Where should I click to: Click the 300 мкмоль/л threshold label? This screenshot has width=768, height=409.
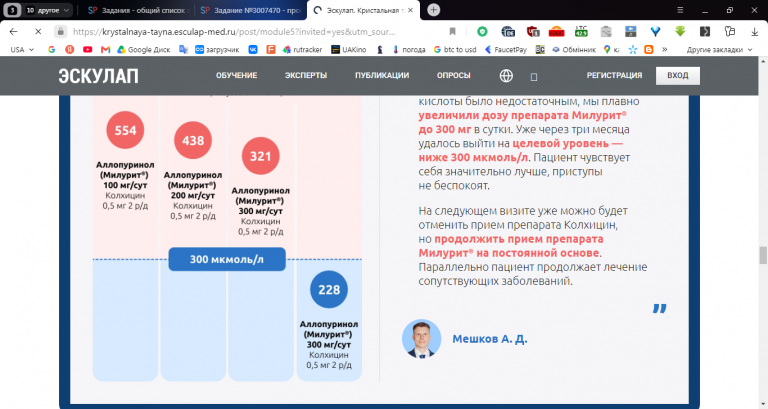point(227,260)
